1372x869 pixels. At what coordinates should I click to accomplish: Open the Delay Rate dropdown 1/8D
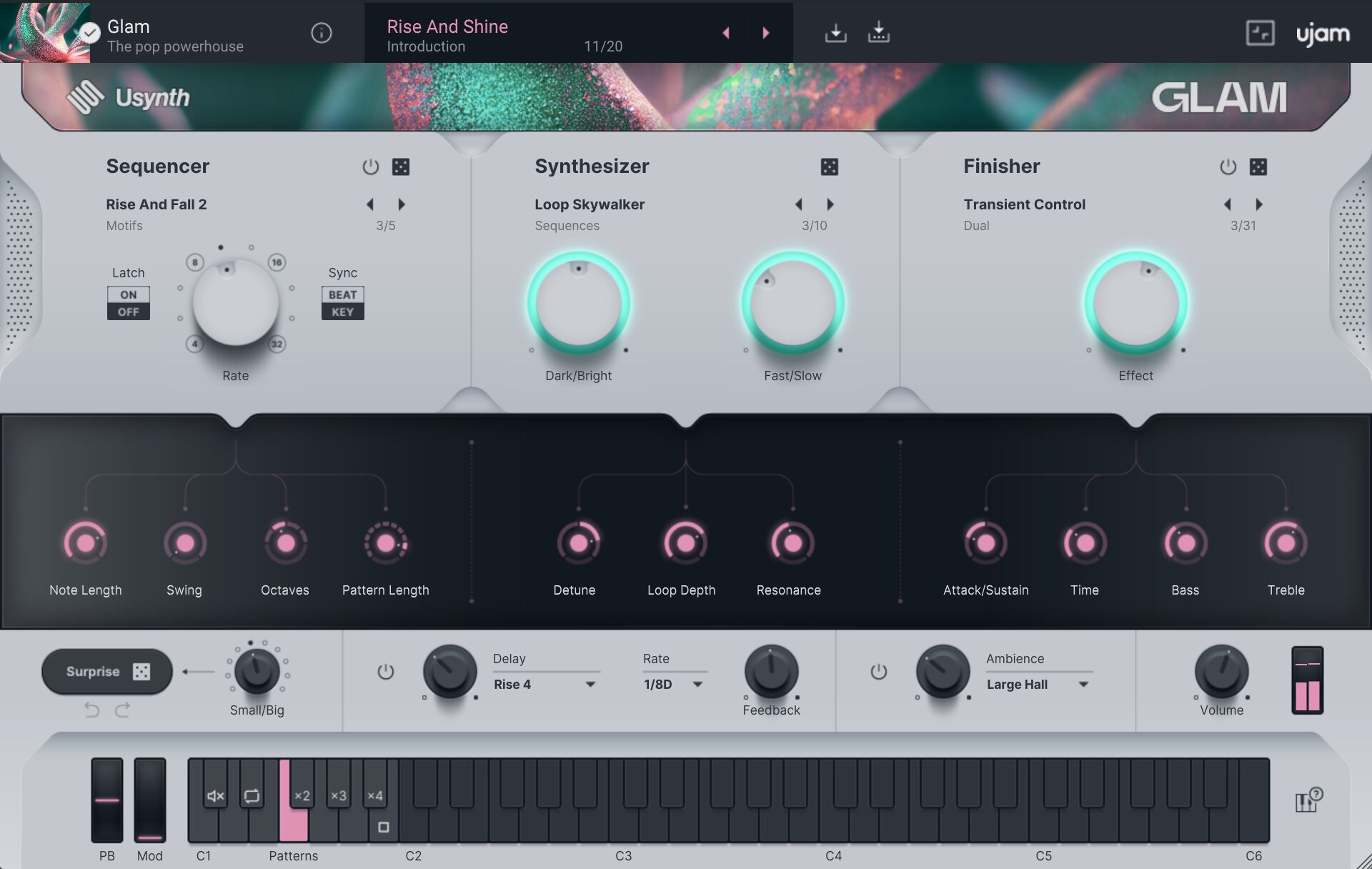(x=674, y=684)
